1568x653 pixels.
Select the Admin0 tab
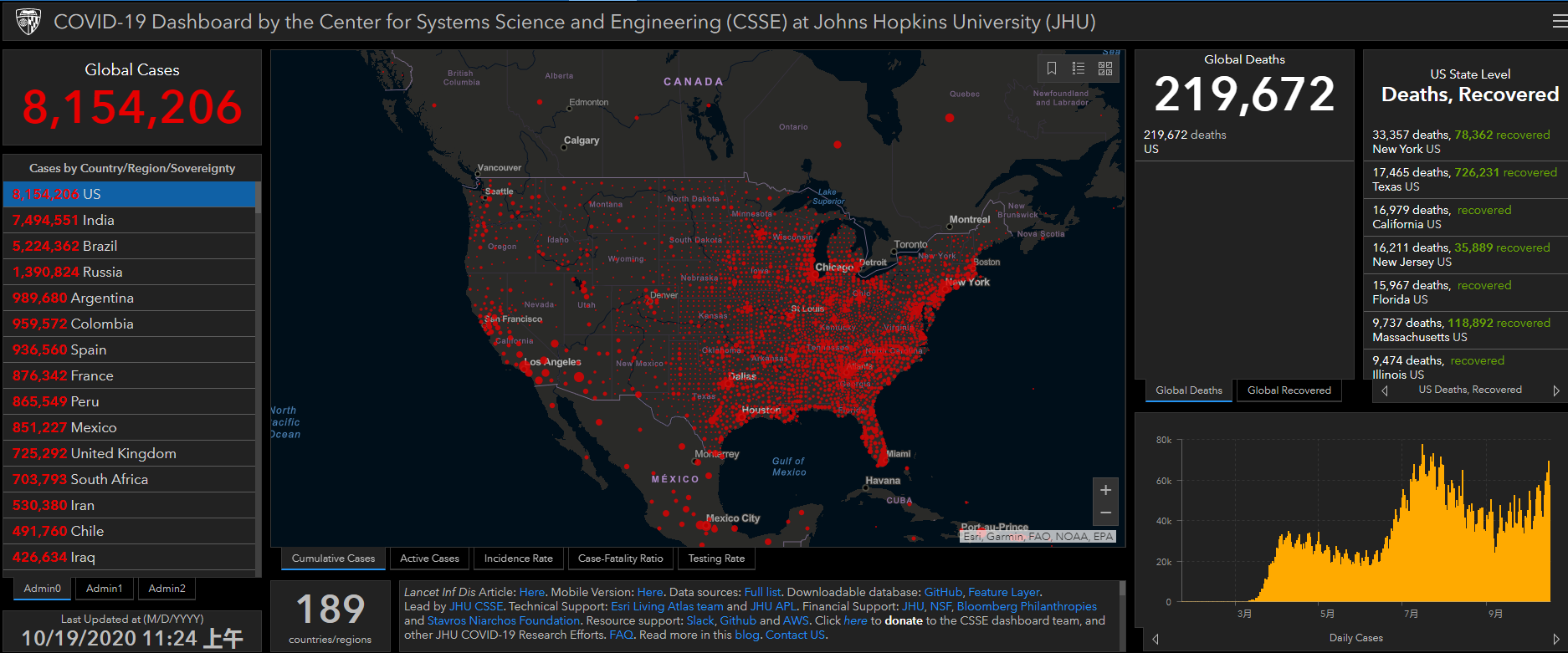[42, 589]
